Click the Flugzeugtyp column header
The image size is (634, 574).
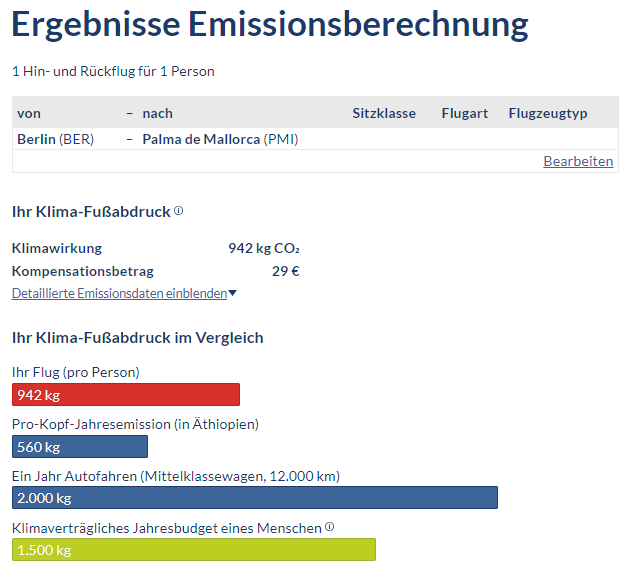tap(548, 113)
